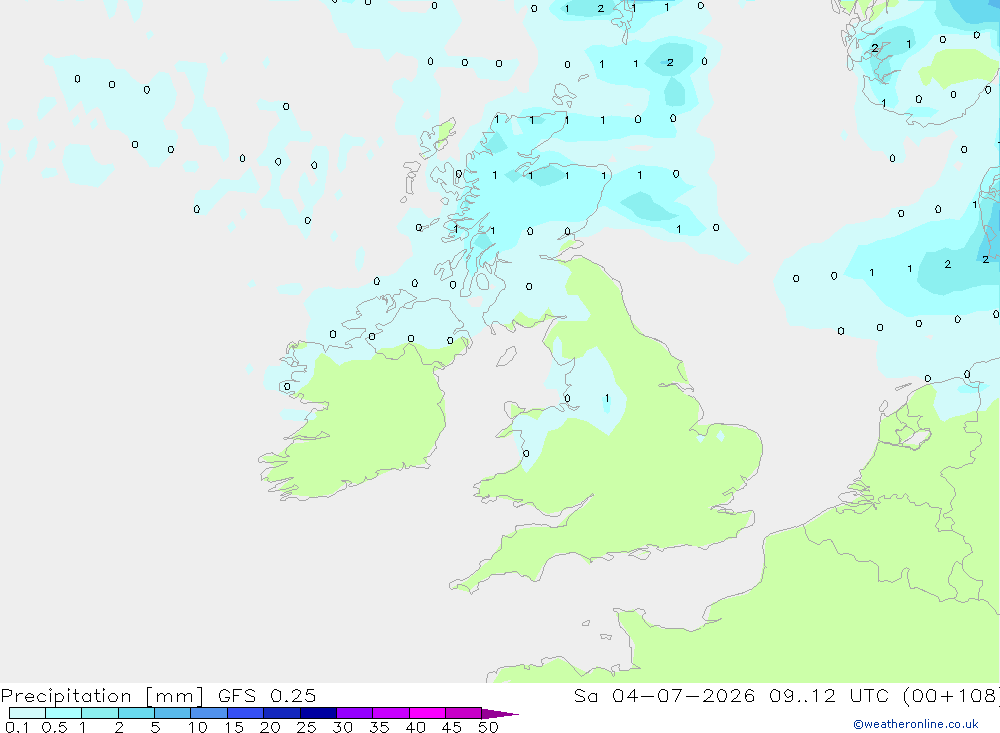Click the legend swatch between 0.5 and 1
This screenshot has height=733, width=1000.
pyautogui.click(x=64, y=713)
